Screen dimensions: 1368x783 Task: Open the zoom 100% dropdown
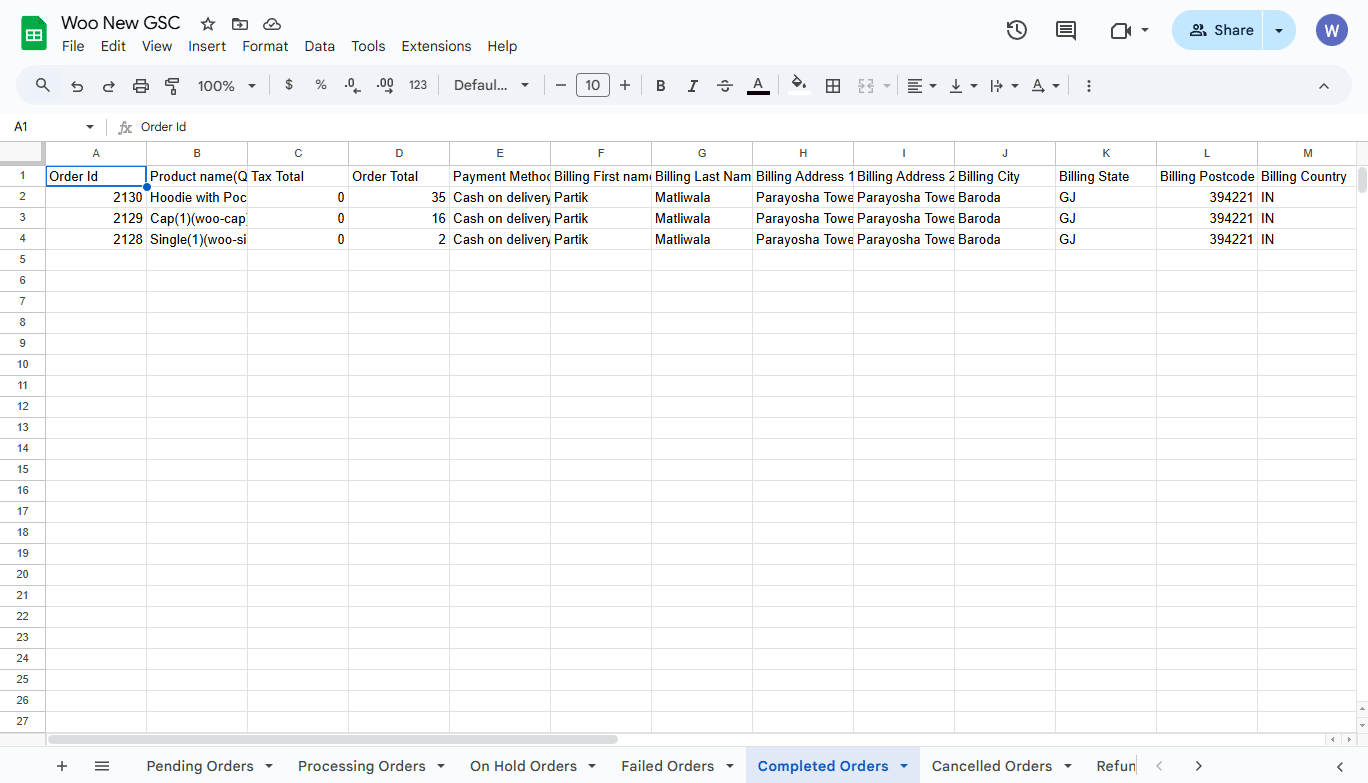coord(227,86)
